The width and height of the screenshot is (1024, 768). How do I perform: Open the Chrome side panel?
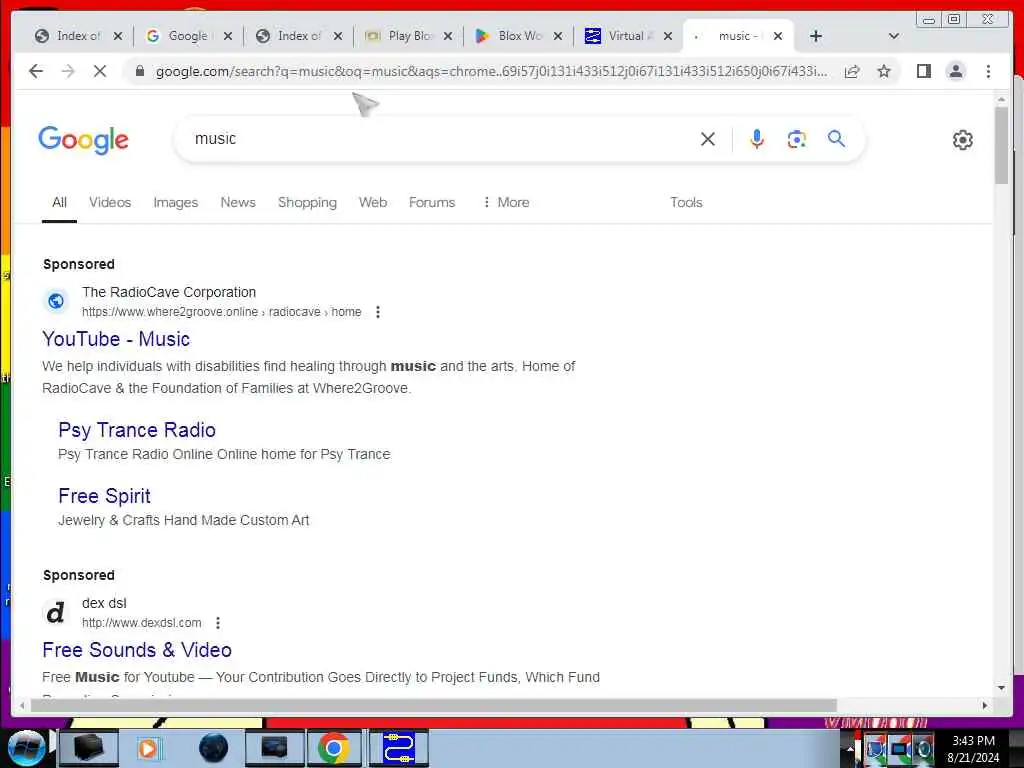[x=923, y=71]
